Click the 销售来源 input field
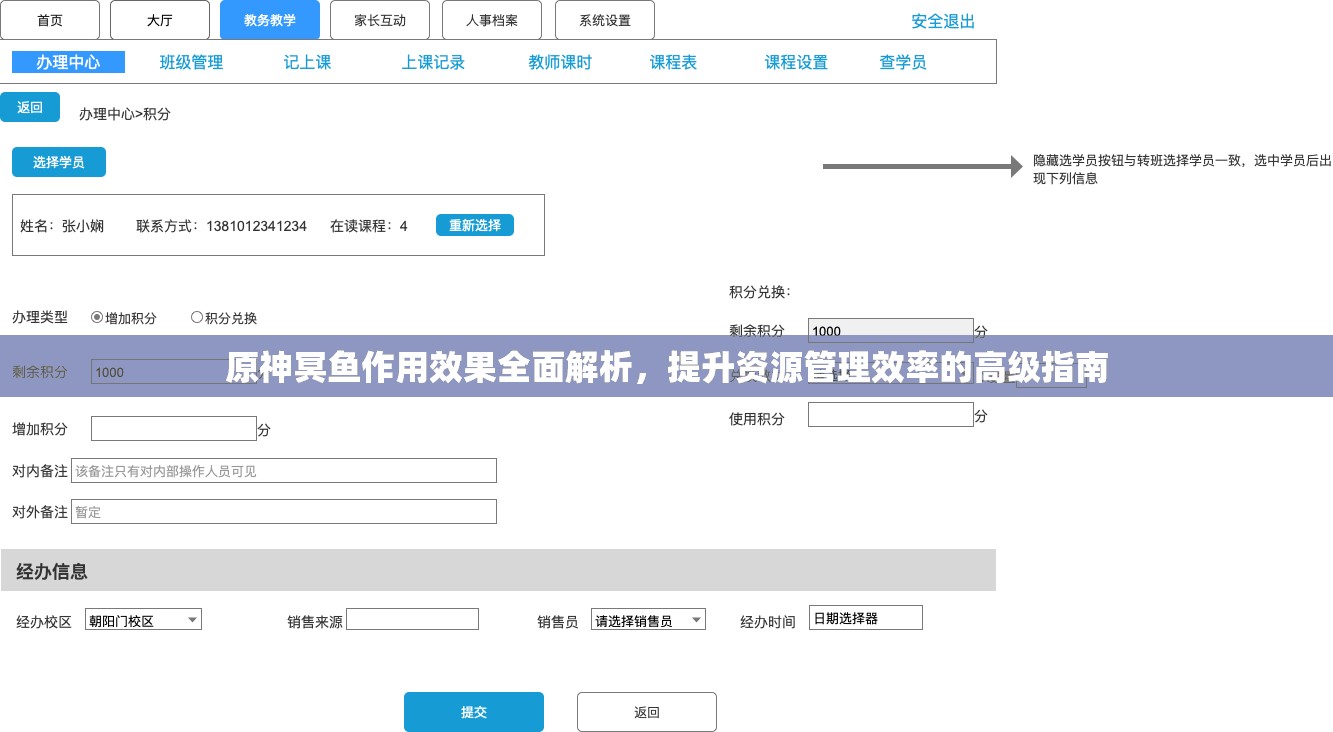 coord(412,619)
